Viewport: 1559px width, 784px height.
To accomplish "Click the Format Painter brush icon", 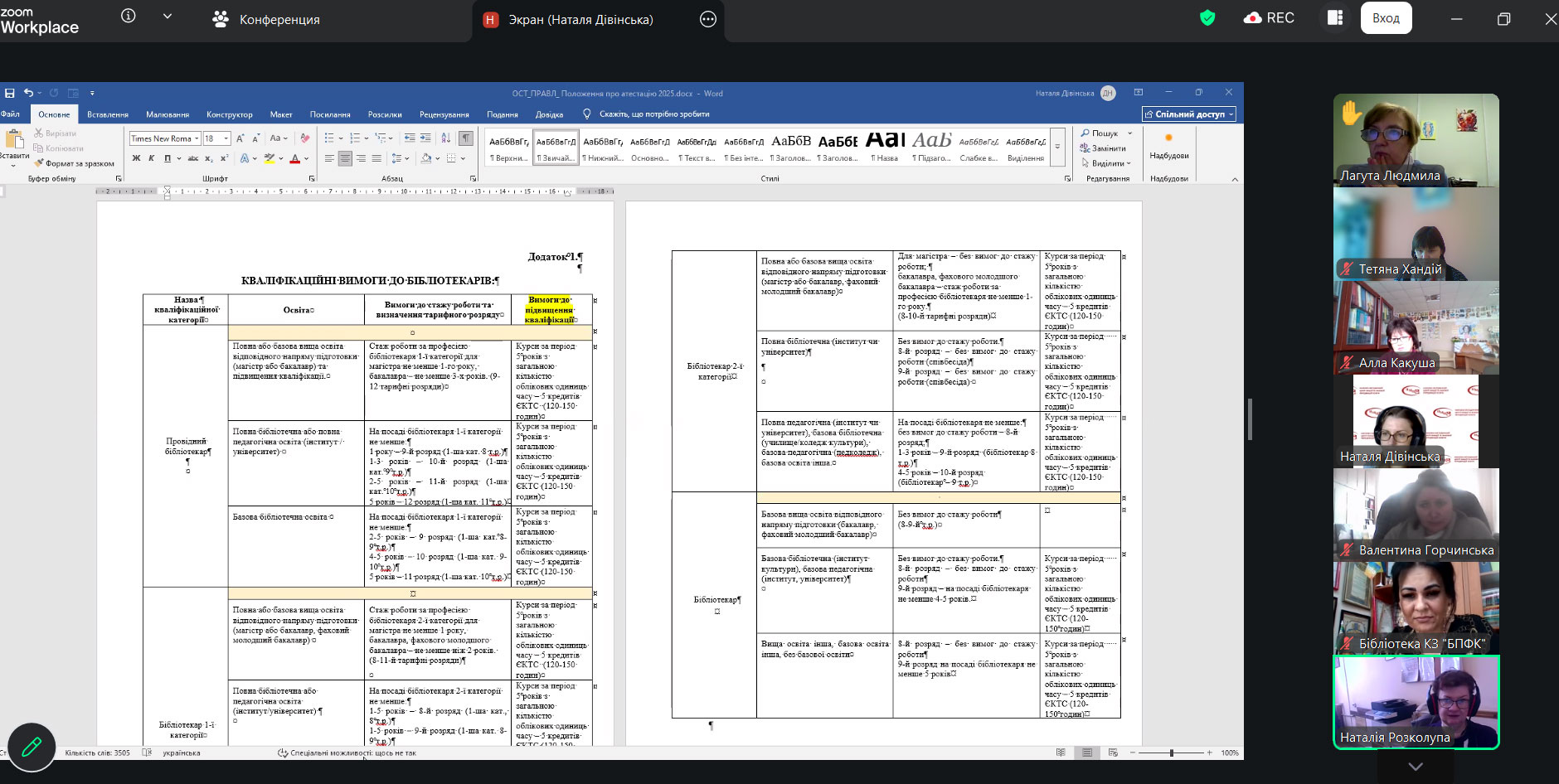I will pos(38,163).
